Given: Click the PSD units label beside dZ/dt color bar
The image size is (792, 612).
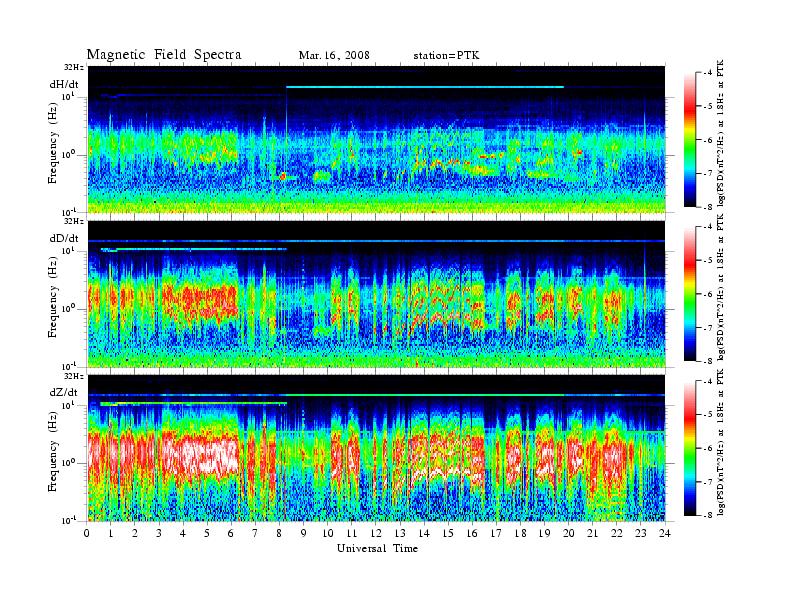Looking at the screenshot, I should pyautogui.click(x=720, y=442).
